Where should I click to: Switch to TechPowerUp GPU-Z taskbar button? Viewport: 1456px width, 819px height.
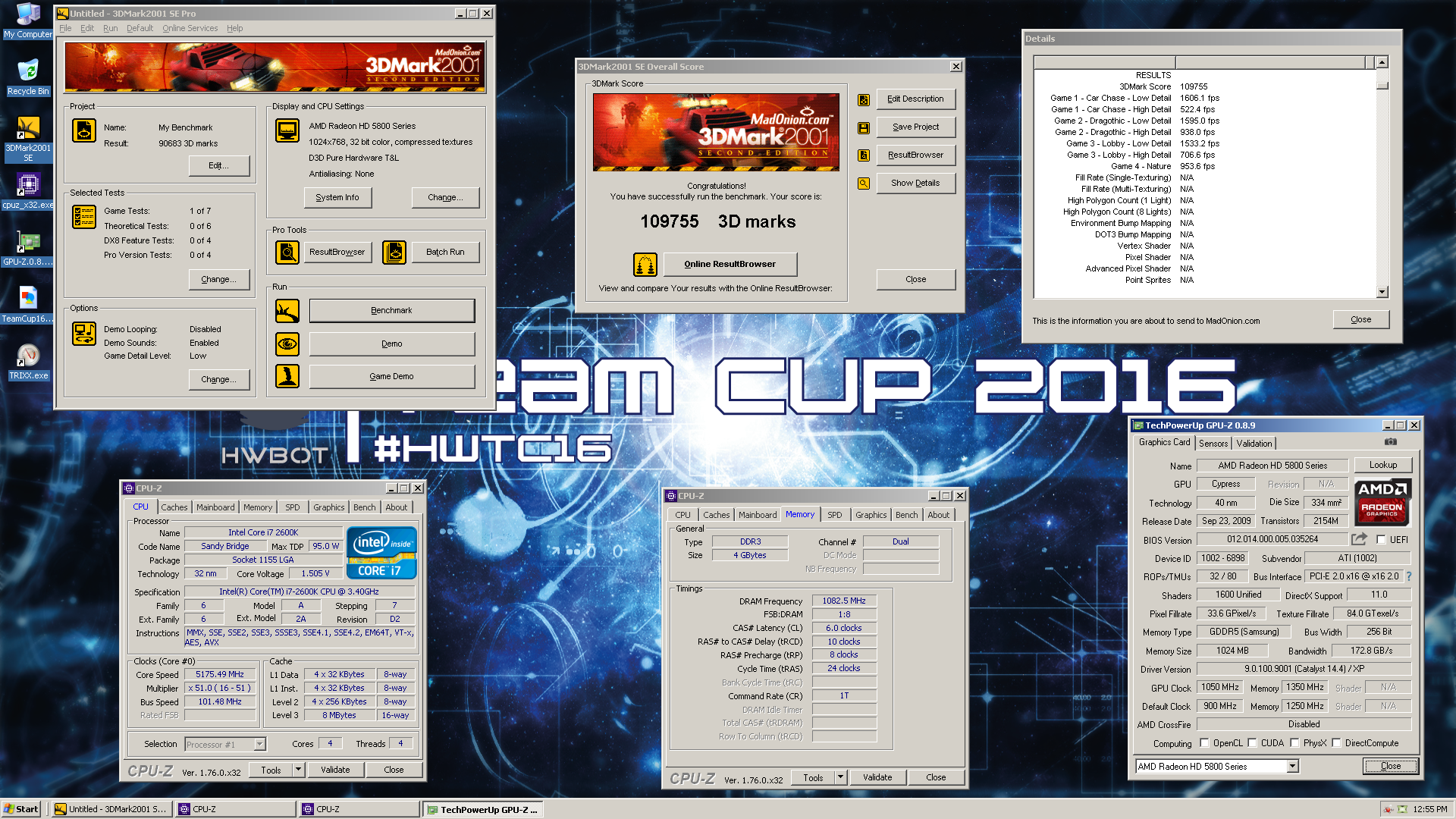pos(484,809)
